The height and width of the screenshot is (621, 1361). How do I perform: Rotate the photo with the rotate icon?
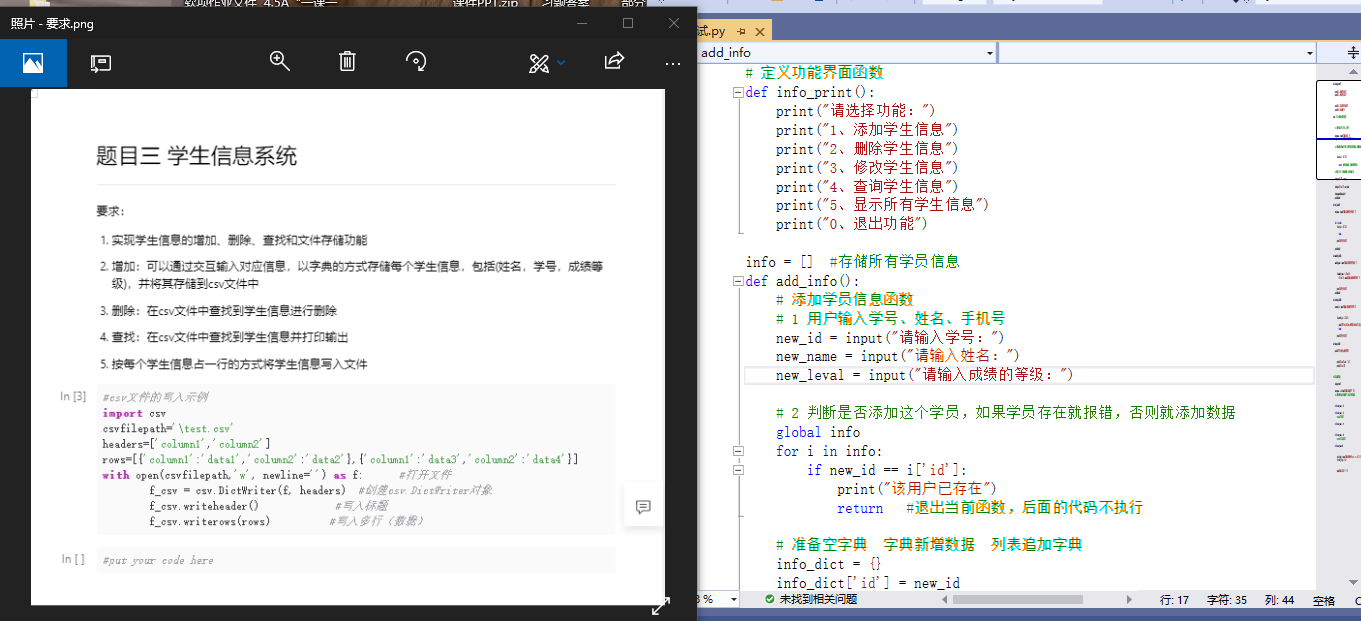(x=416, y=62)
